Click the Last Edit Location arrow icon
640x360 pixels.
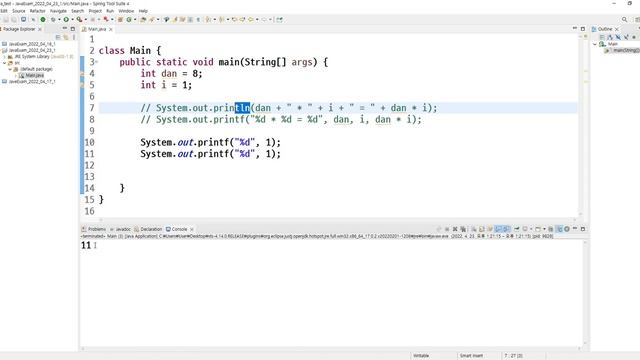(234, 20)
